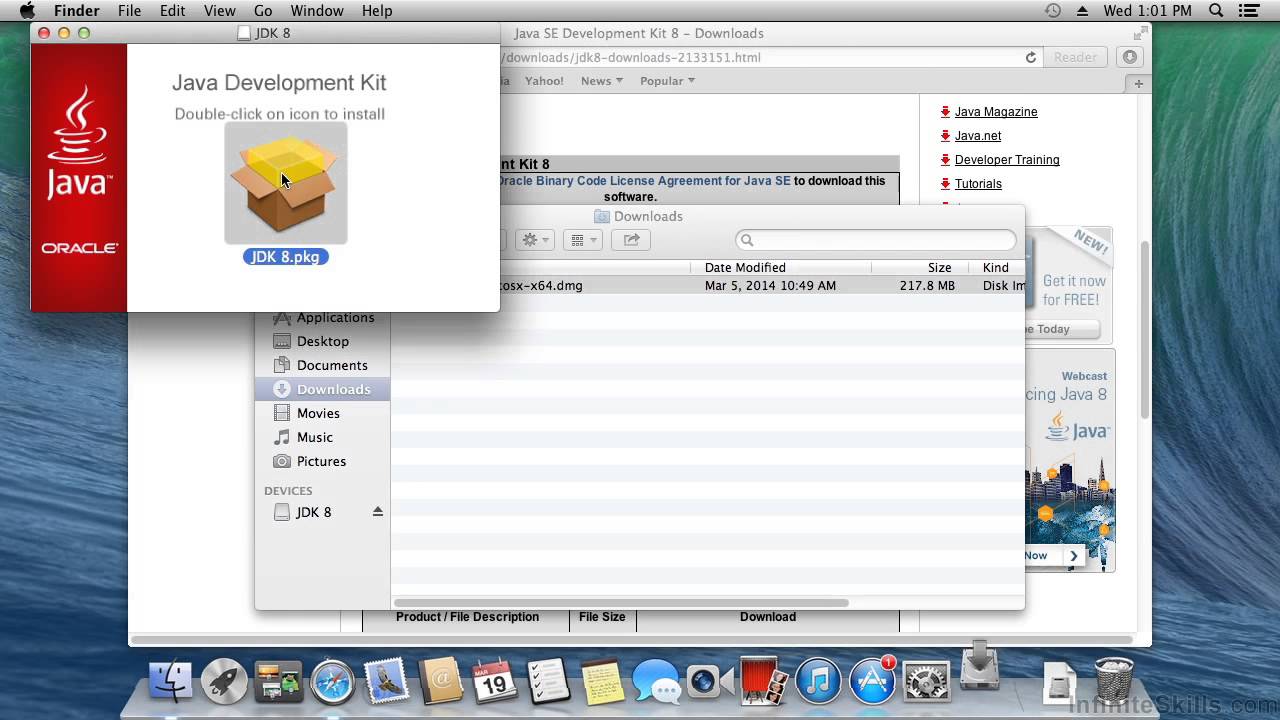Open the Window menu
The width and height of the screenshot is (1280, 720).
point(317,11)
